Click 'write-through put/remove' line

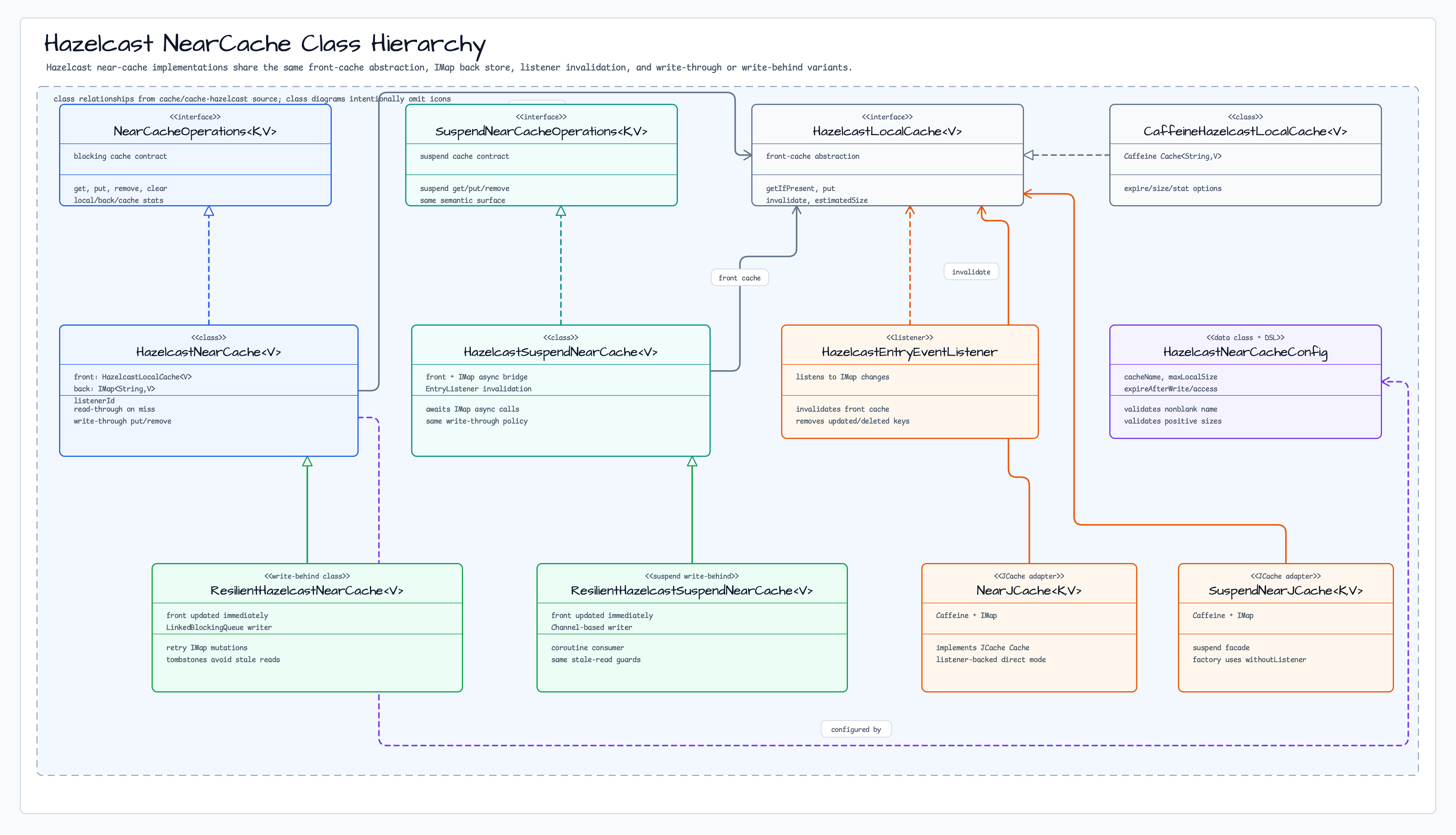tap(122, 421)
